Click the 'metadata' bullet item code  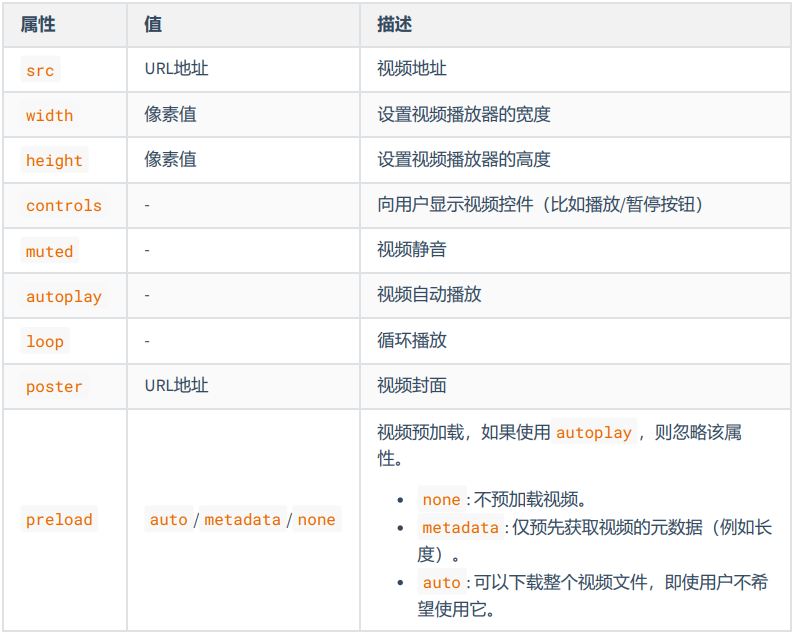460,528
